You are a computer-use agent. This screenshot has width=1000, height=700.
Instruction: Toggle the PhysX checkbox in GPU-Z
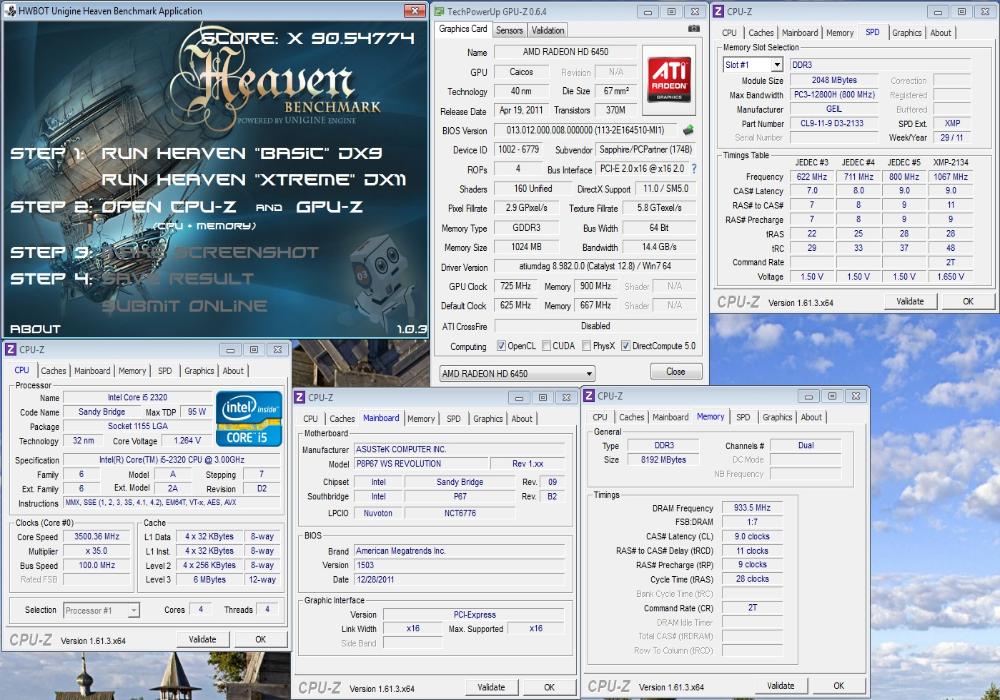coord(587,346)
